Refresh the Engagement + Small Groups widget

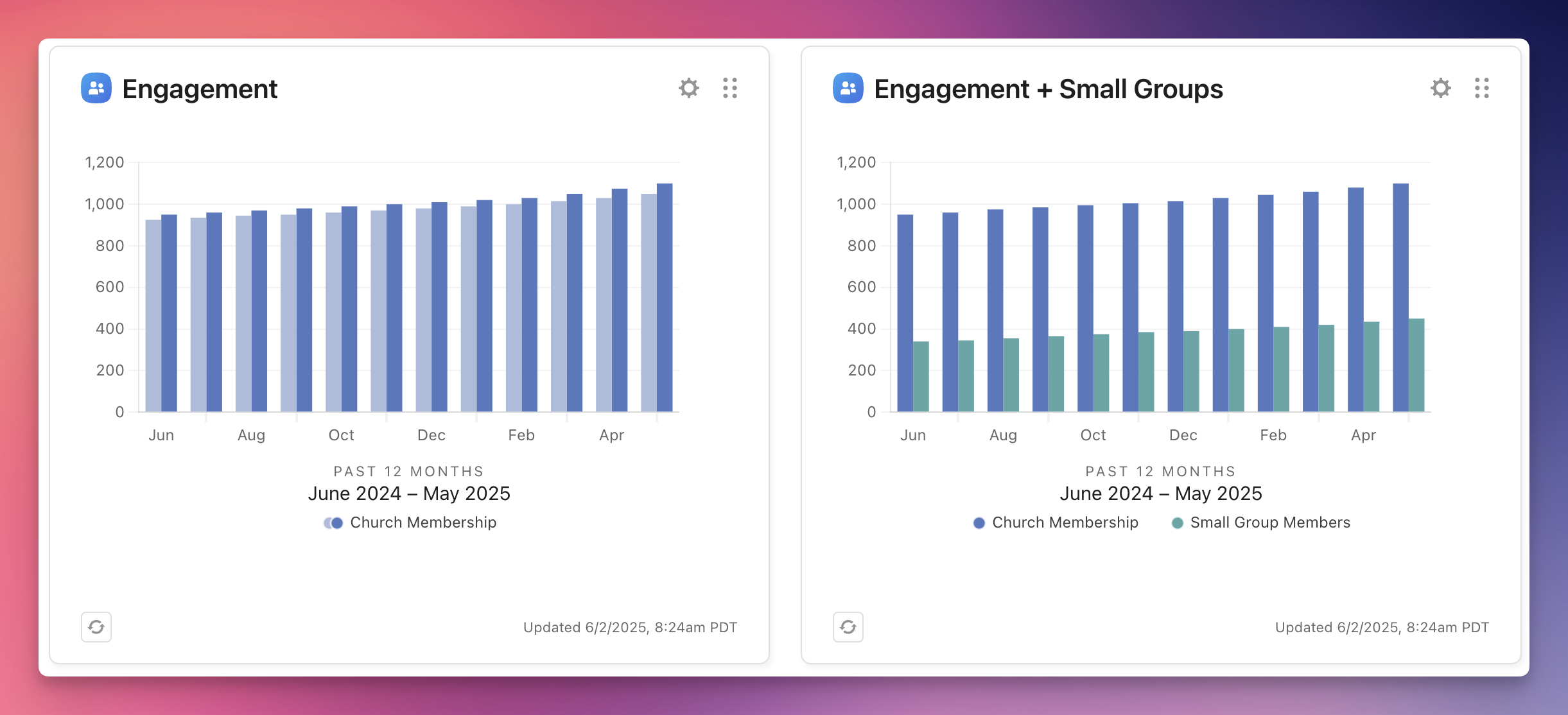[x=848, y=626]
